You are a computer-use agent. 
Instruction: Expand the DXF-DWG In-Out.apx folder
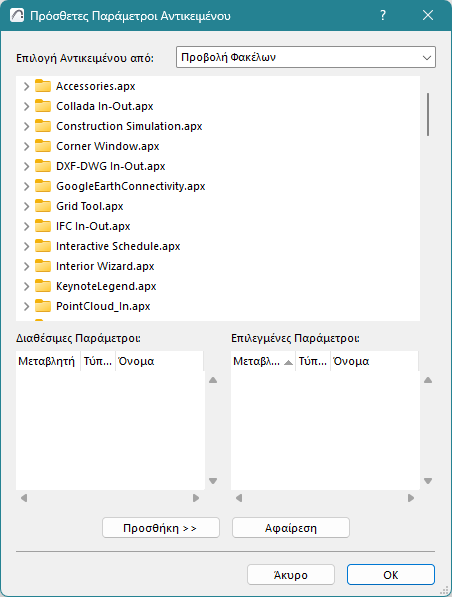tap(26, 166)
